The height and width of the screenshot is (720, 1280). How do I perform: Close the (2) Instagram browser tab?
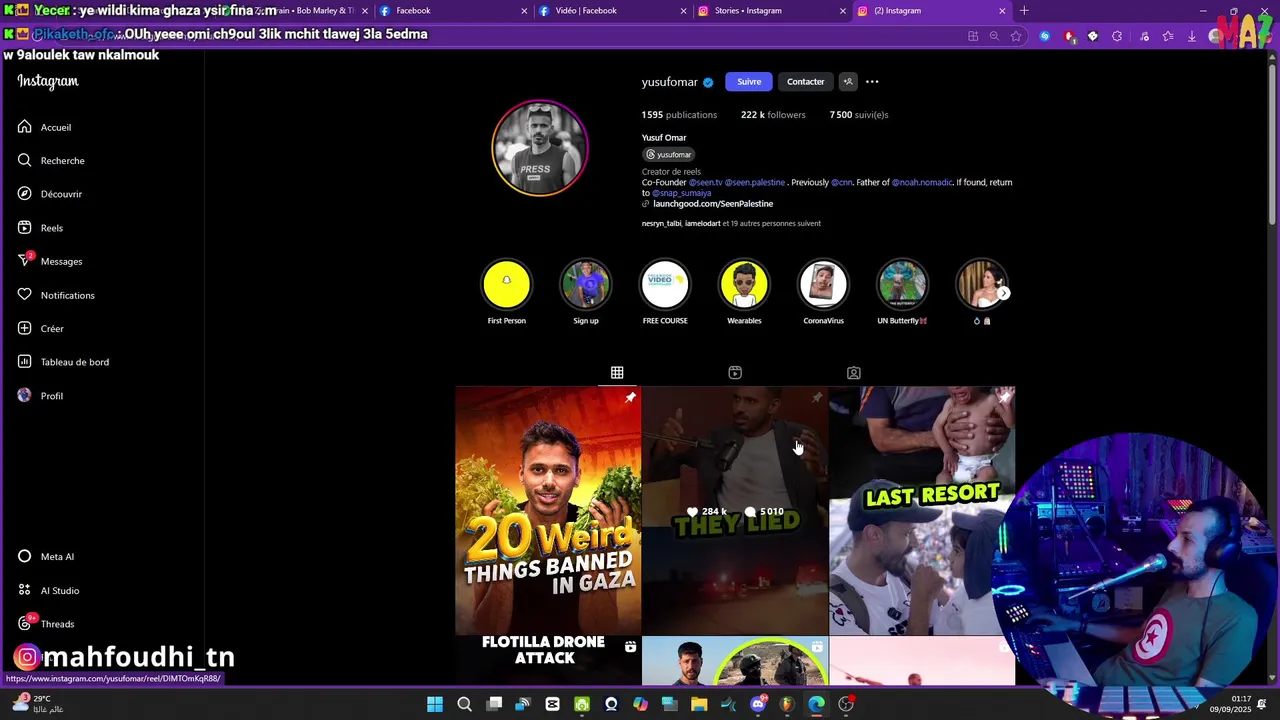[x=1002, y=11]
